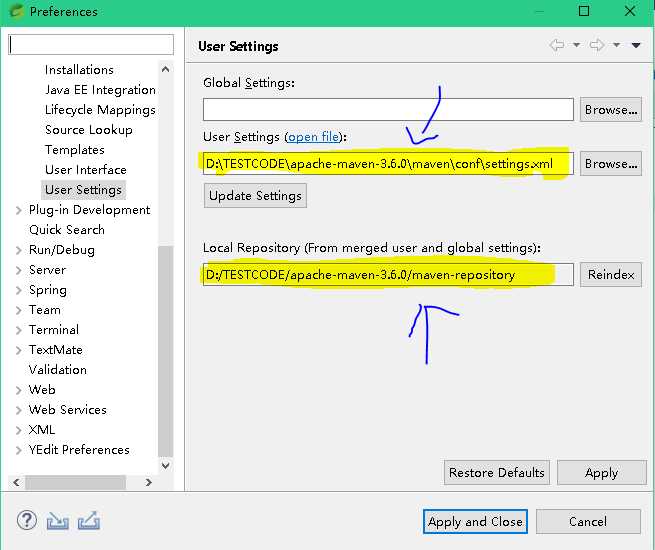This screenshot has width=655, height=550.
Task: Maximize the Preferences window
Action: point(584,11)
